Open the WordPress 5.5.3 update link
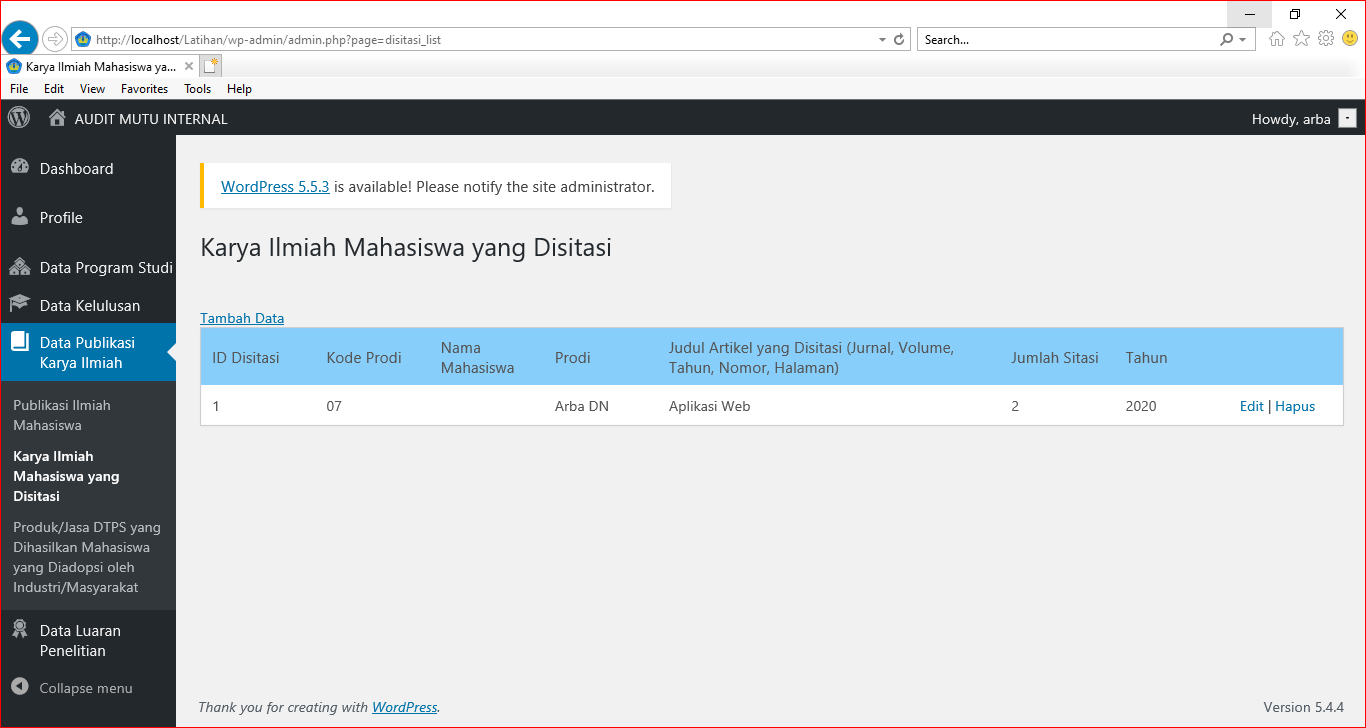This screenshot has height=728, width=1366. (274, 186)
